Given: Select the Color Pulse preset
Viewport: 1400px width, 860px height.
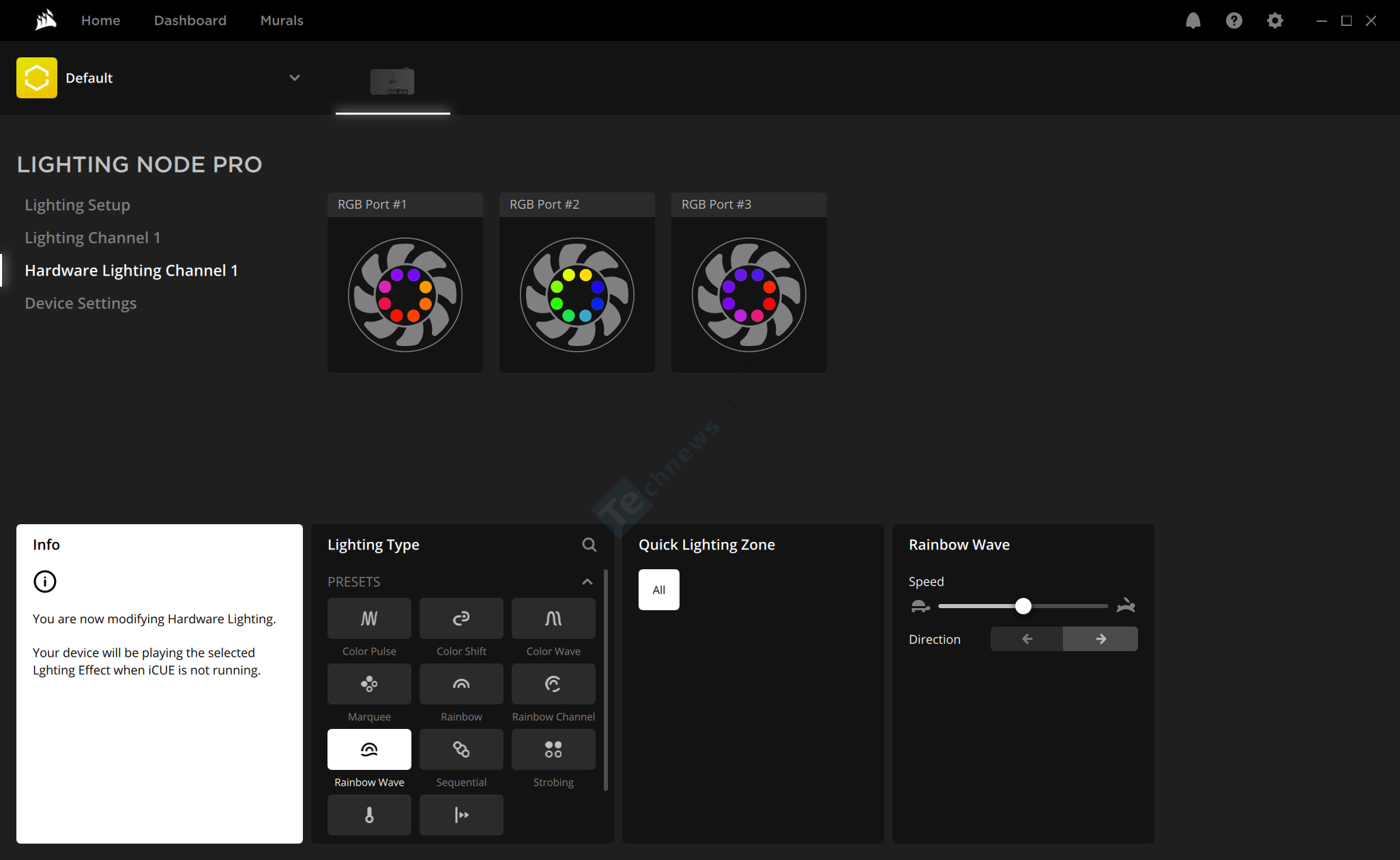Looking at the screenshot, I should [369, 618].
